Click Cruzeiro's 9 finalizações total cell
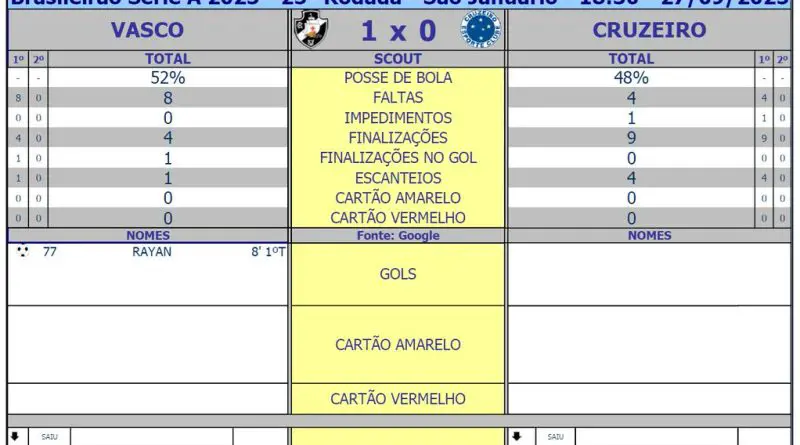800x445 pixels. point(631,138)
